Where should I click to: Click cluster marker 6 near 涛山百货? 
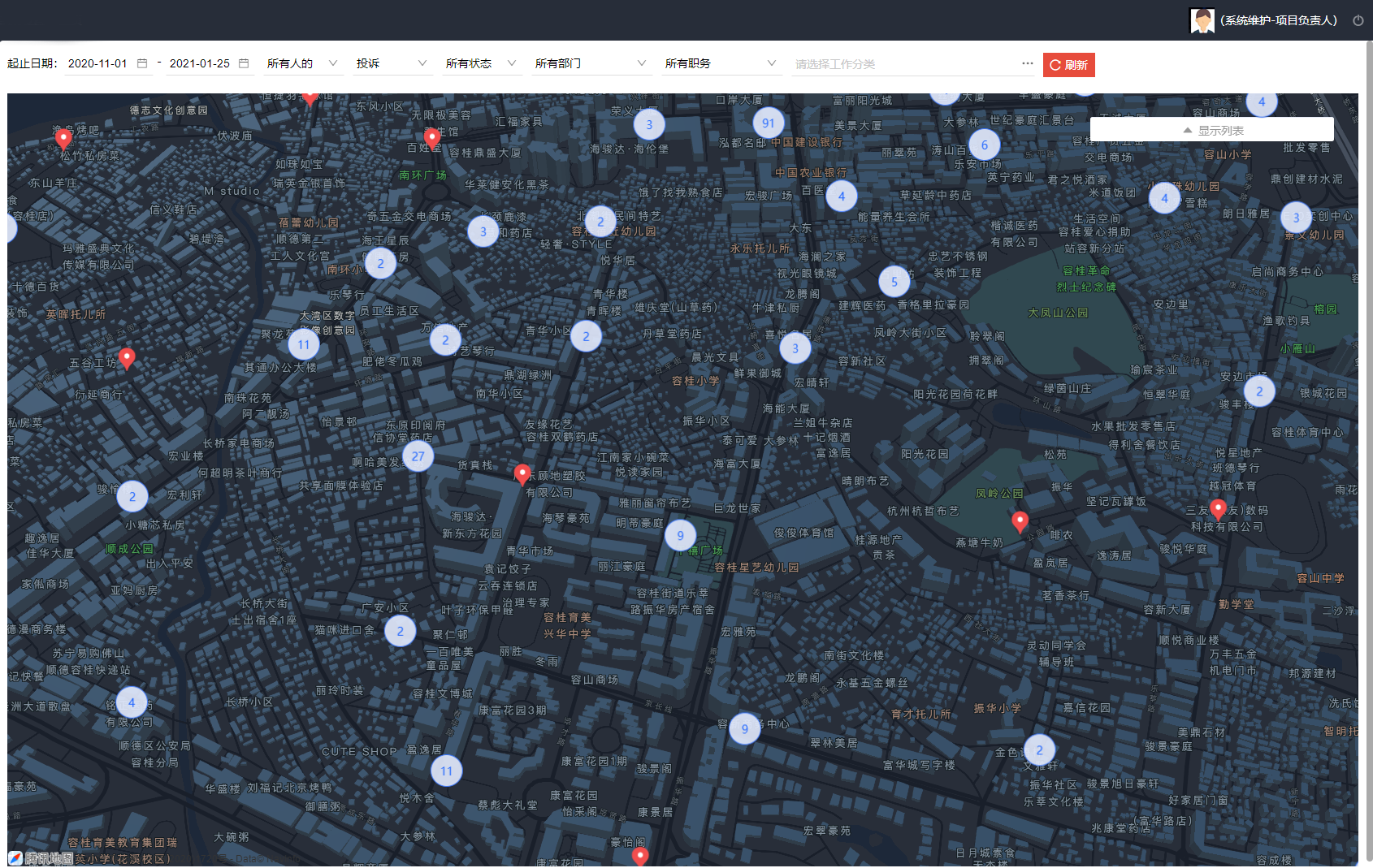click(x=985, y=145)
